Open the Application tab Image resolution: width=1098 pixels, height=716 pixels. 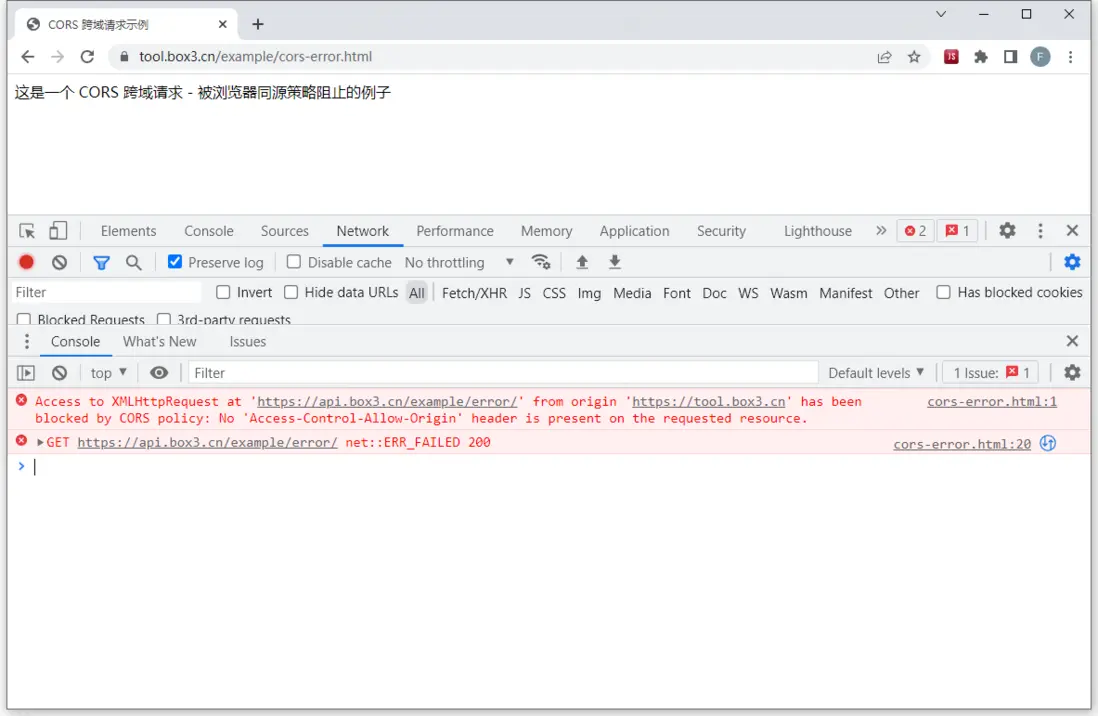click(x=634, y=230)
